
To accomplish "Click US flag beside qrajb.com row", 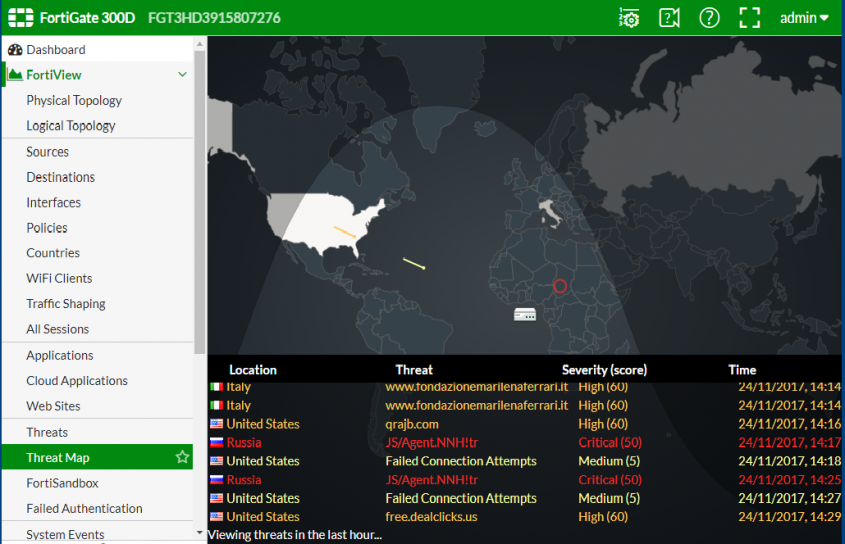I will [217, 424].
